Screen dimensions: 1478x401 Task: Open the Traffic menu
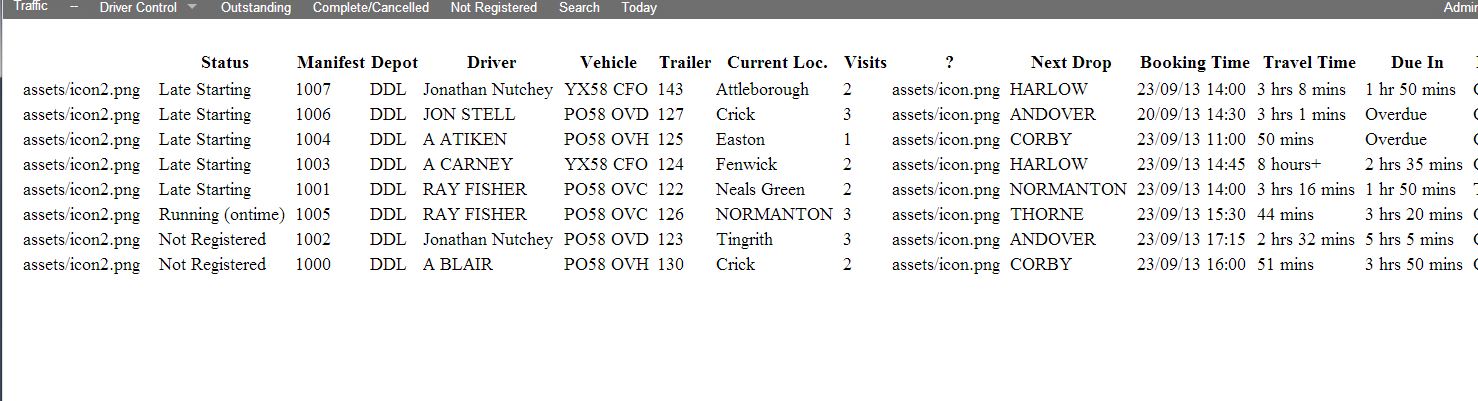pos(31,7)
